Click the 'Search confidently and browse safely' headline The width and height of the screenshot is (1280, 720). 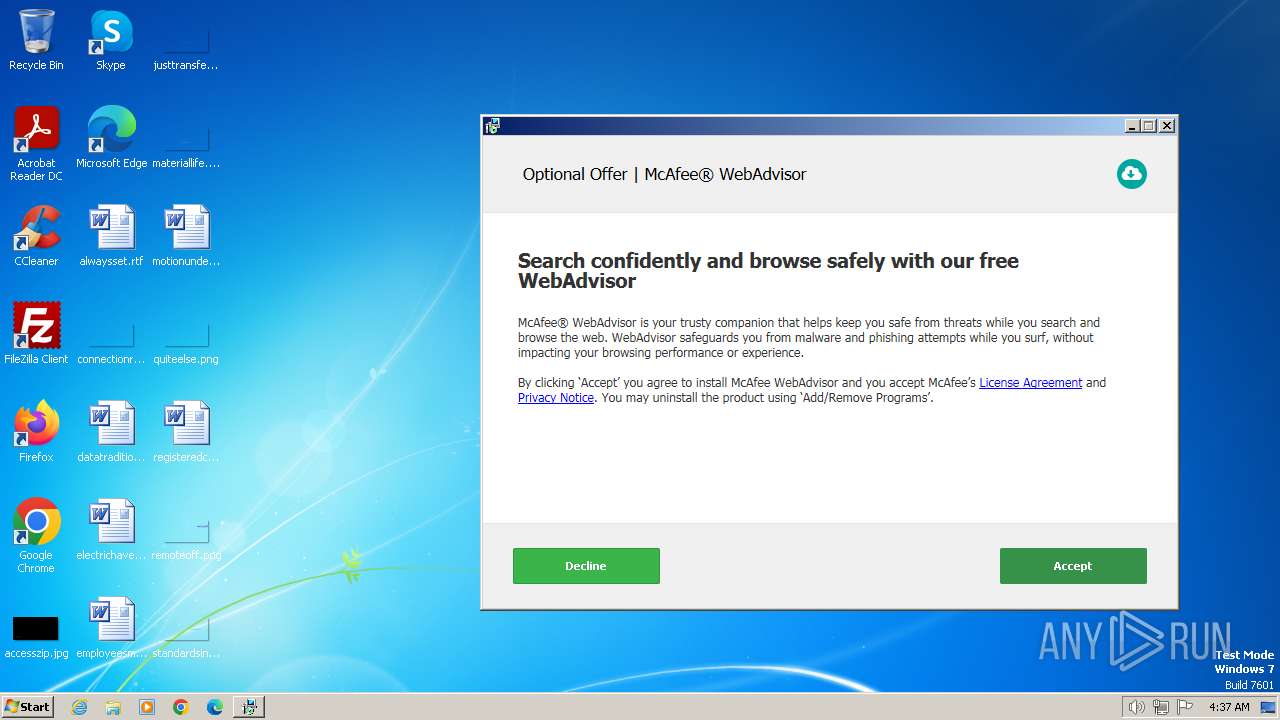click(x=768, y=271)
